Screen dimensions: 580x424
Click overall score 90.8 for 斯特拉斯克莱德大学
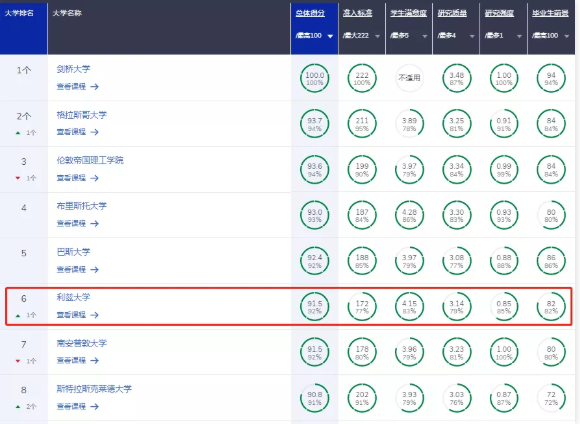314,398
